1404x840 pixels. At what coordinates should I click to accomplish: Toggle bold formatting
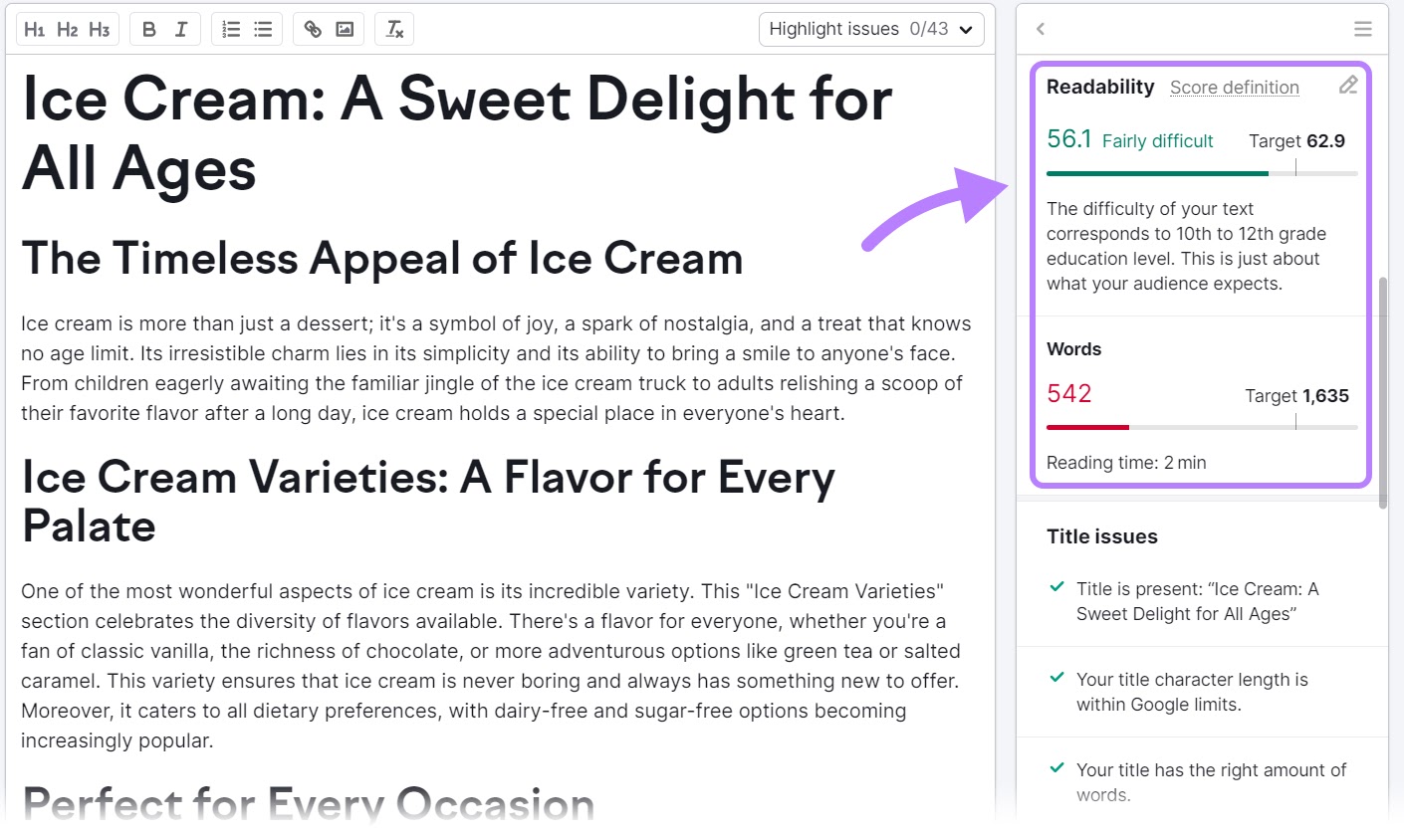[x=149, y=29]
